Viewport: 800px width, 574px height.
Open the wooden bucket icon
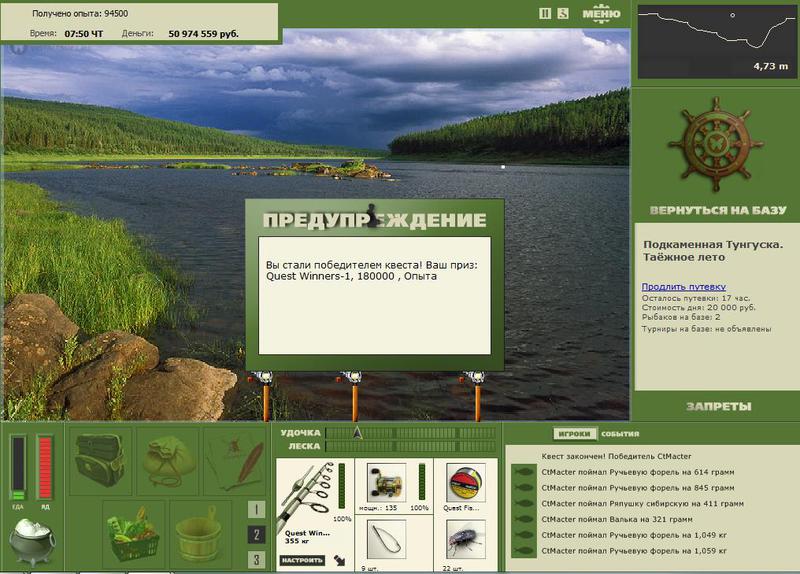coord(199,534)
